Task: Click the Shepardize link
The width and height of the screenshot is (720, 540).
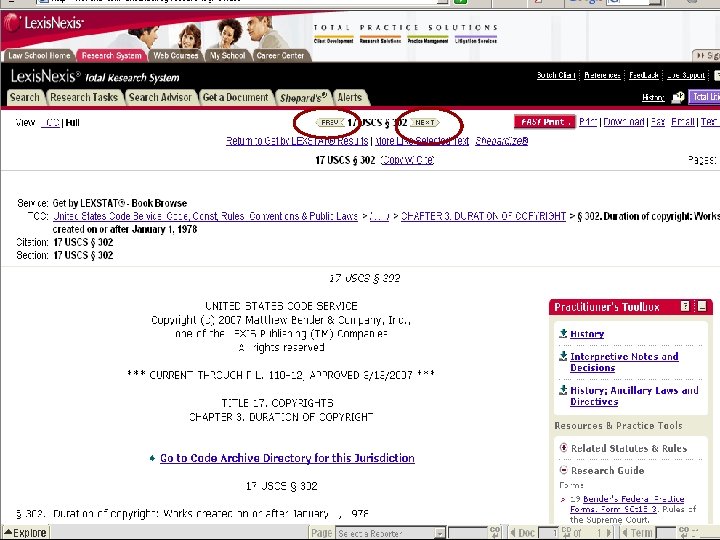Action: point(502,141)
